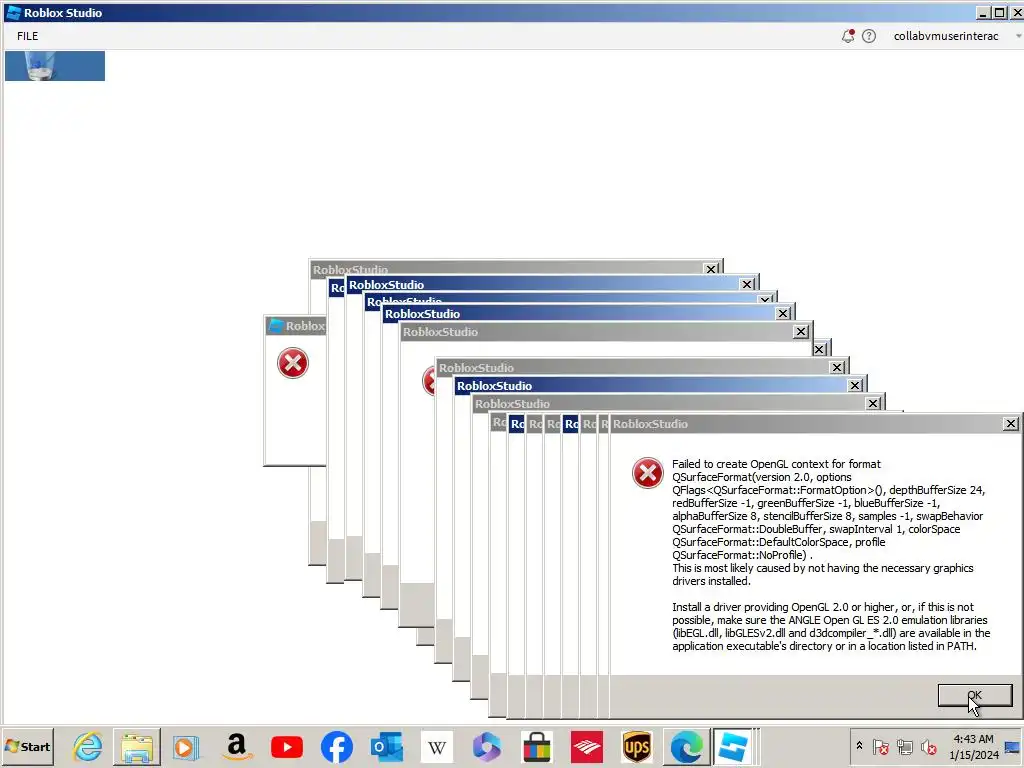
Task: Maximize the Roblox Studio main window
Action: coord(999,12)
